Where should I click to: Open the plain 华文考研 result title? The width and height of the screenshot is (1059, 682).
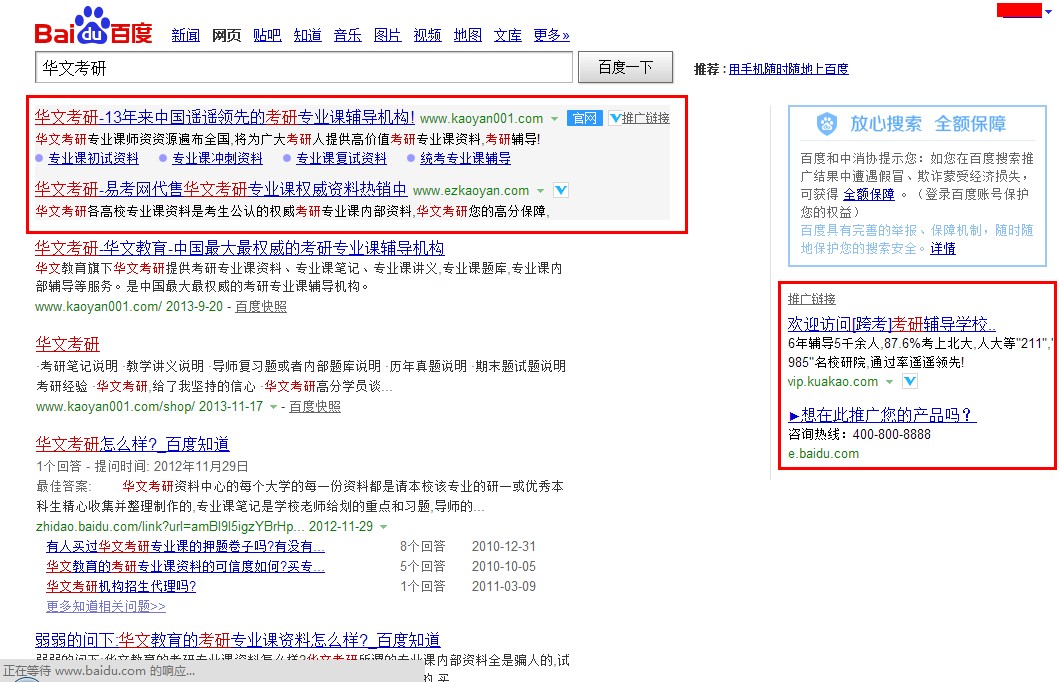pos(68,344)
